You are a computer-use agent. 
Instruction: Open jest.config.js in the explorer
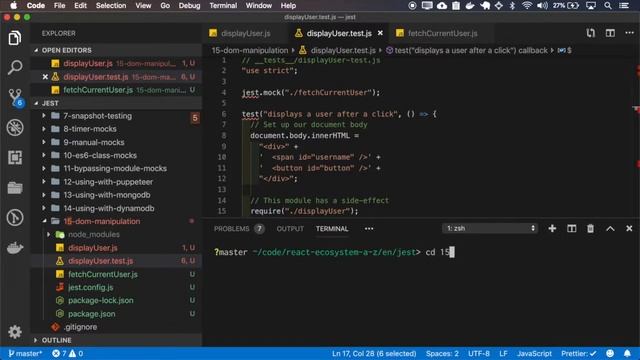tap(91, 287)
